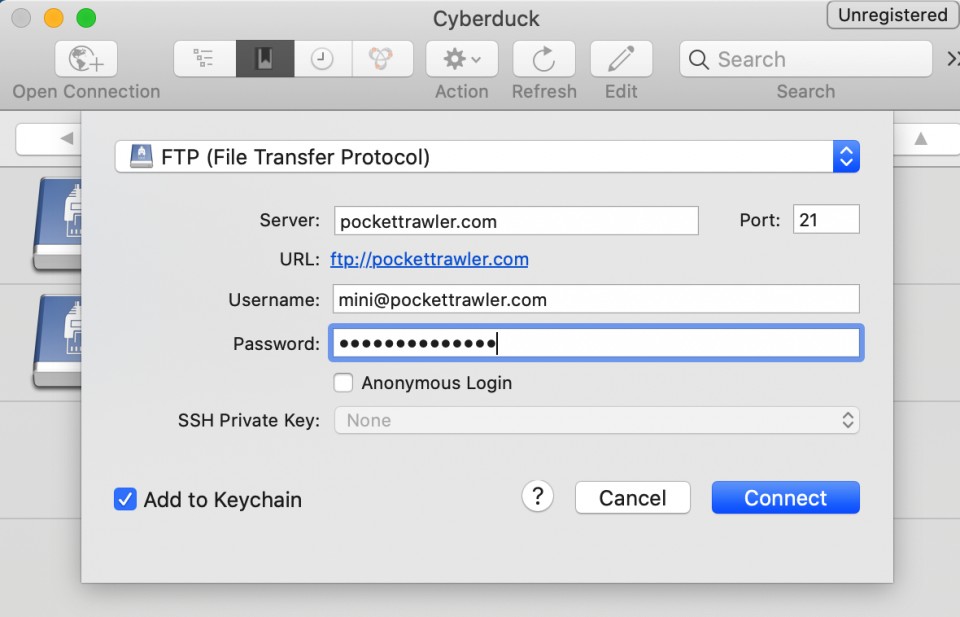Open the ftp://pockettrawler.com URL link
960x617 pixels.
(429, 259)
